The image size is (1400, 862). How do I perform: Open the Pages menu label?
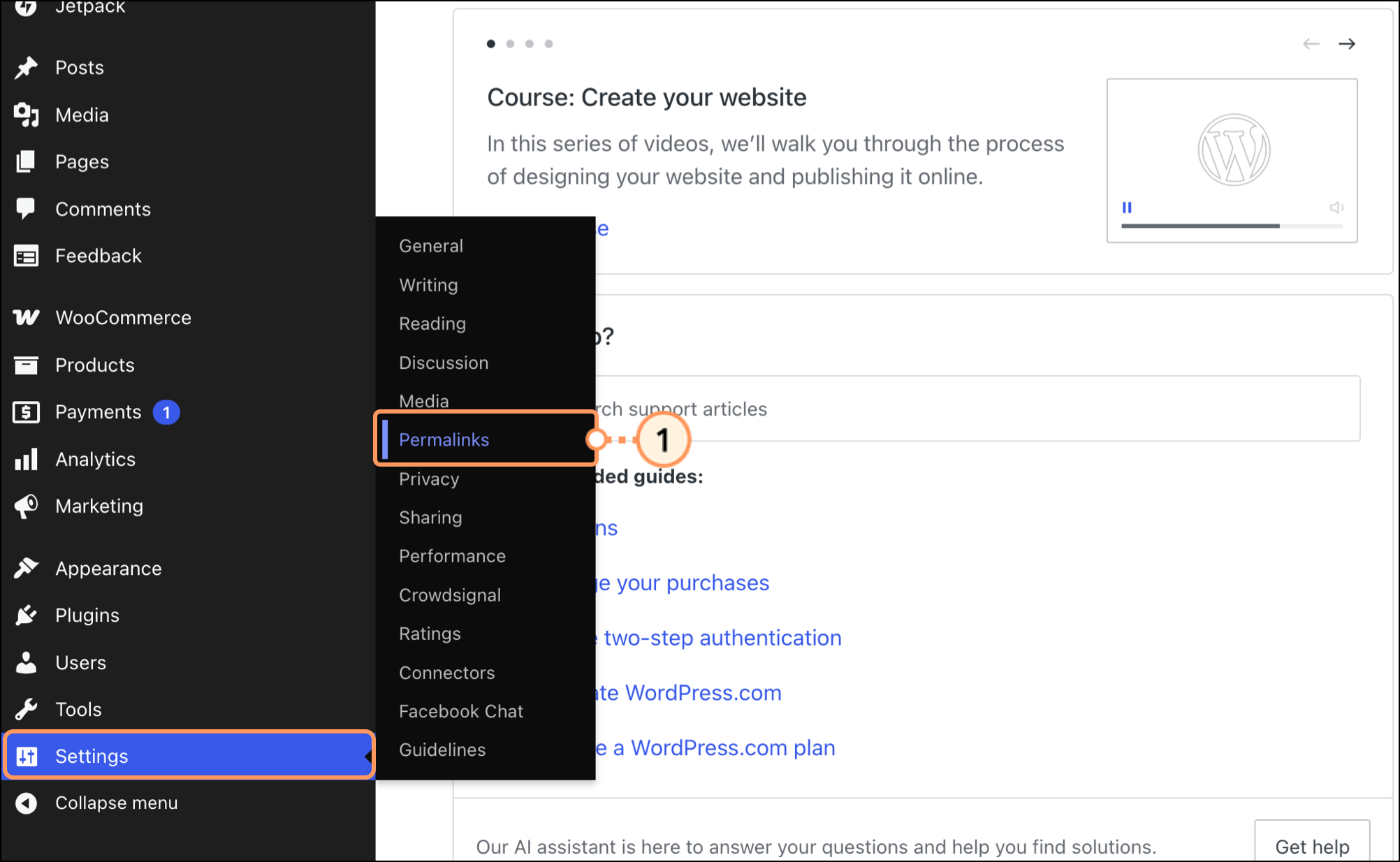click(82, 161)
